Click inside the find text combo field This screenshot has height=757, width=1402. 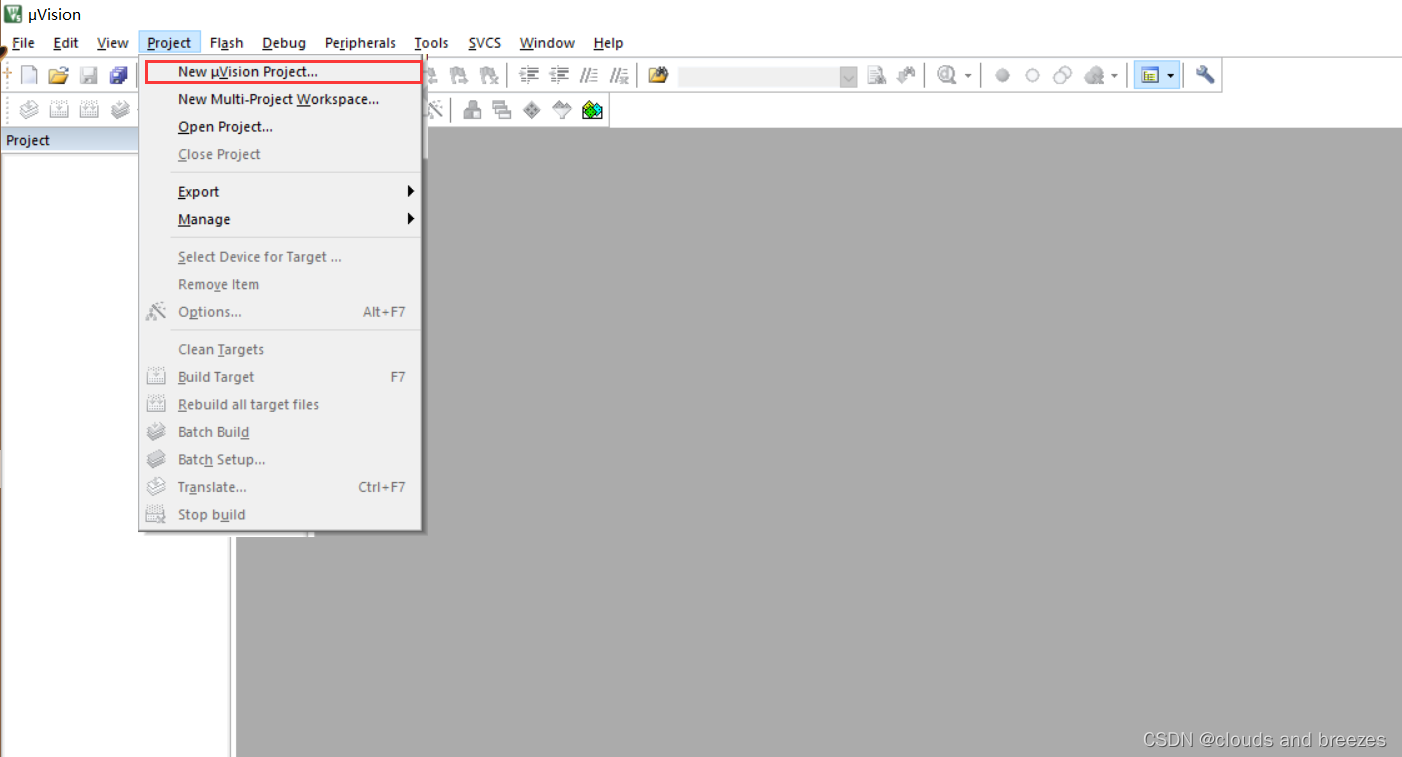(x=758, y=76)
